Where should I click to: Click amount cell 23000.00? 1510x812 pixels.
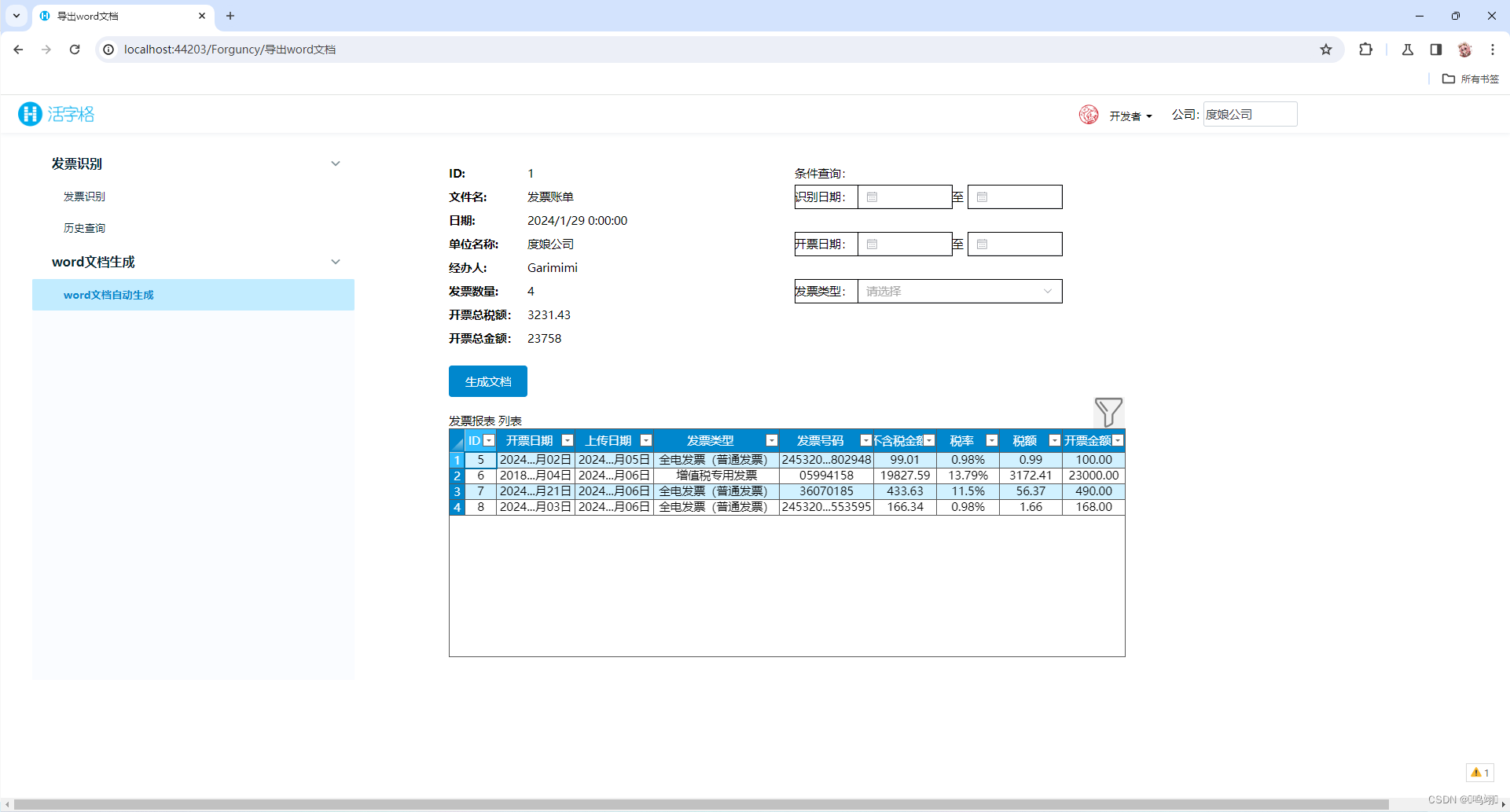point(1093,476)
